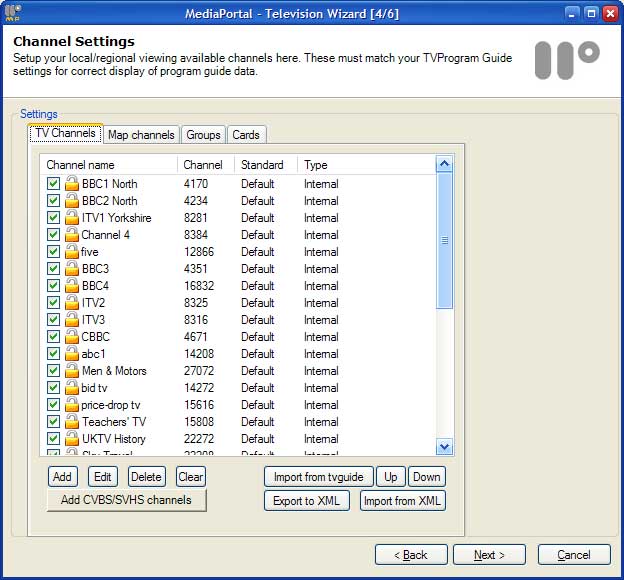The image size is (624, 580).
Task: Uncheck the BBC1 North channel checkbox
Action: pos(53,184)
